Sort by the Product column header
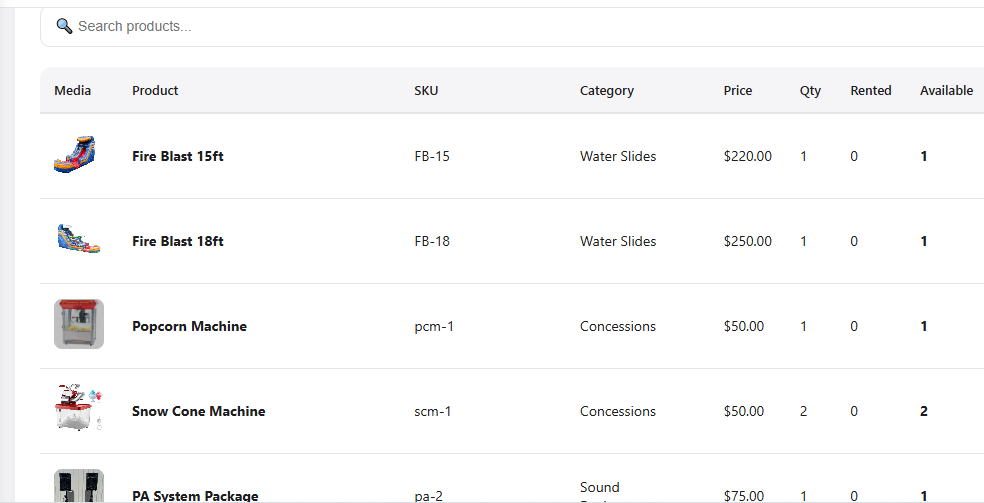Viewport: 984px width, 503px height. [x=155, y=90]
